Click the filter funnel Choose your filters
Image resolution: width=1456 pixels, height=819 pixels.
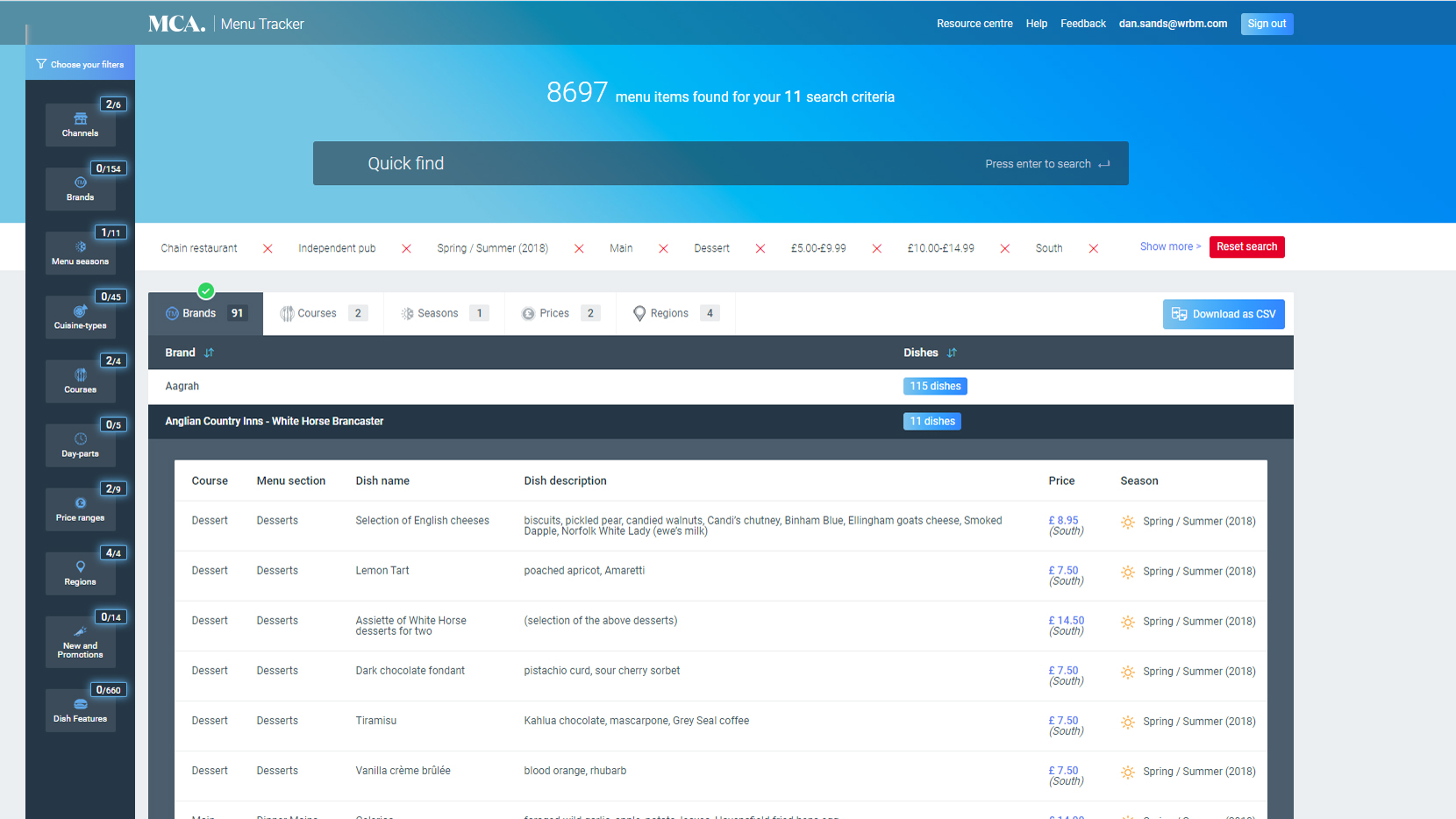[80, 64]
